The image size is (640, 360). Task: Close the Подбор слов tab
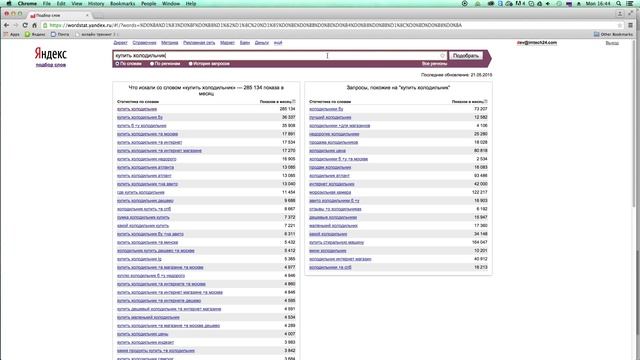[x=87, y=15]
